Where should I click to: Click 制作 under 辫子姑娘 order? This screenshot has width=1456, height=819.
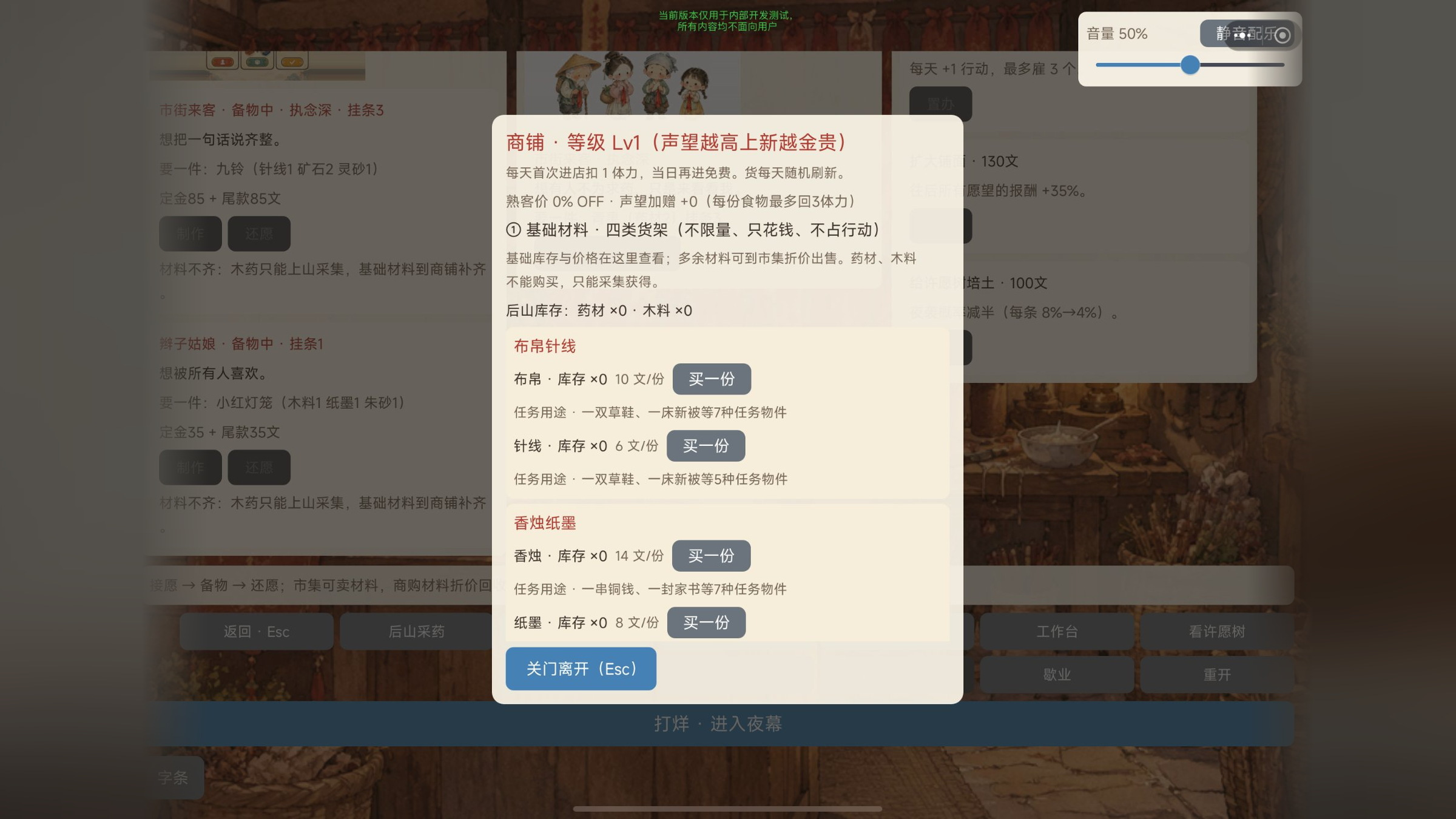tap(190, 467)
